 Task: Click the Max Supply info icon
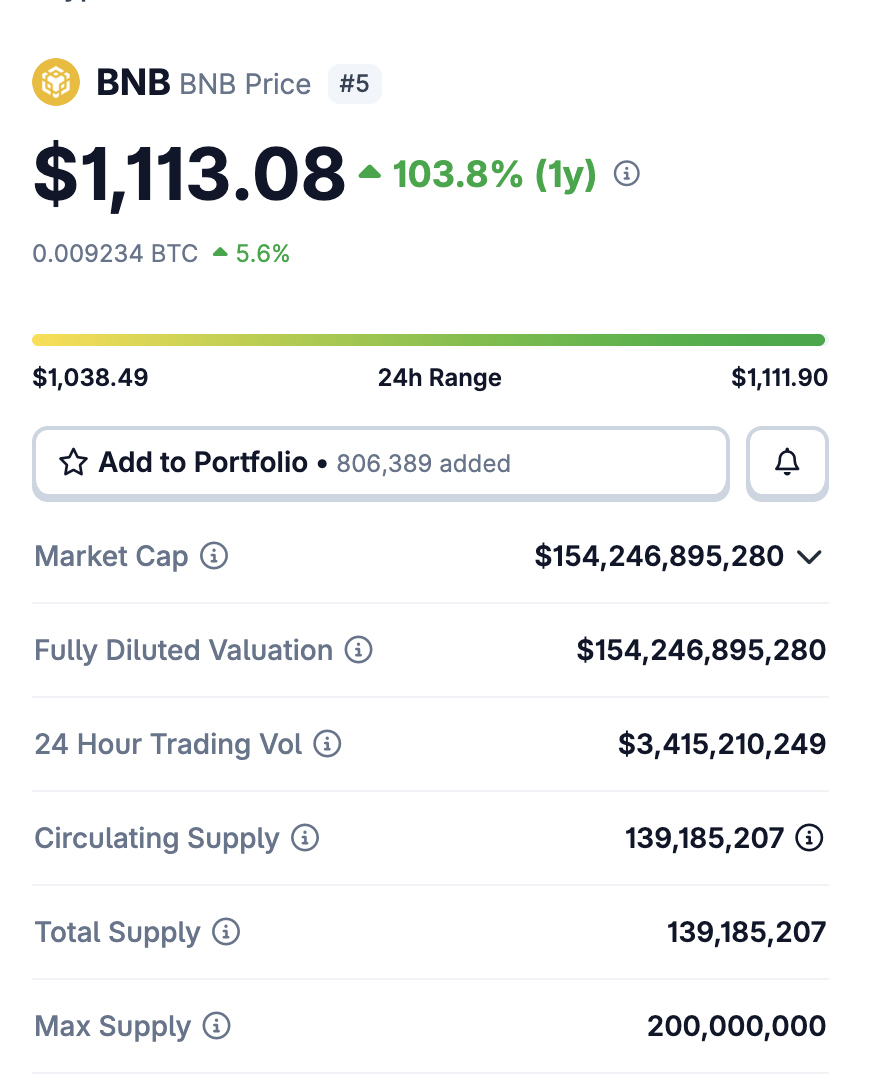[x=217, y=1026]
